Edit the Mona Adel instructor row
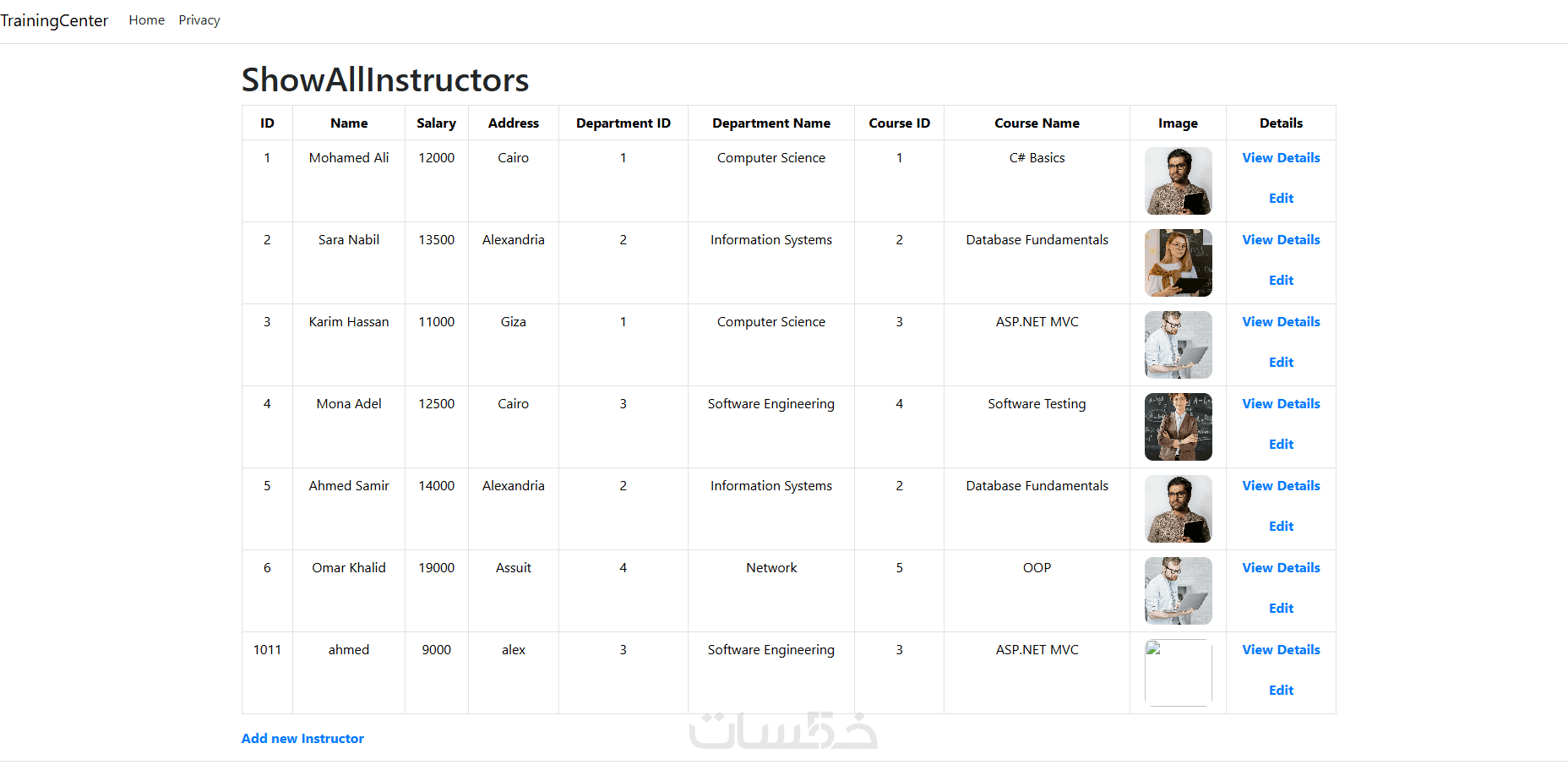This screenshot has width=1568, height=765. (x=1281, y=445)
